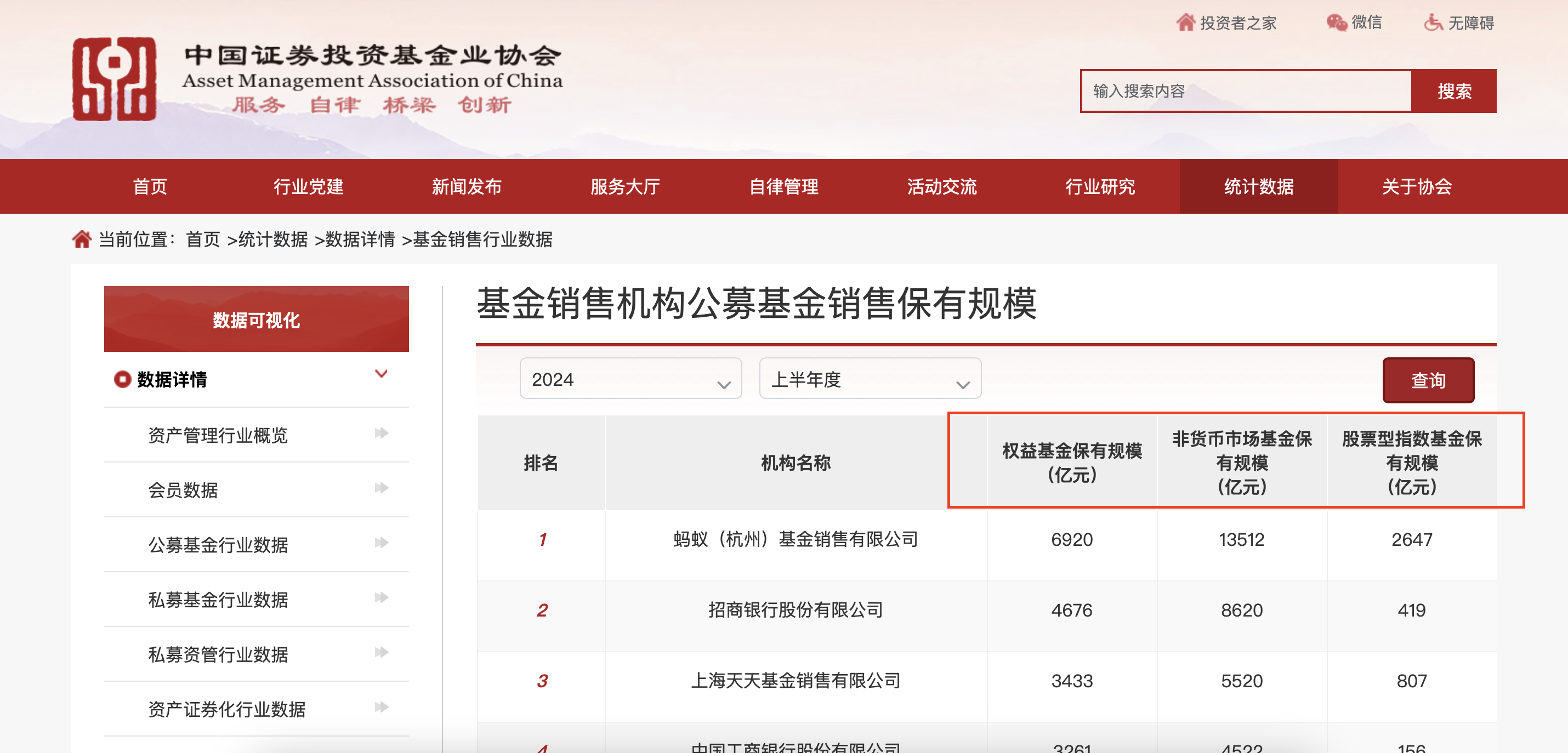Click the 无障碍 accessibility icon
The height and width of the screenshot is (753, 1568).
pos(1433,22)
